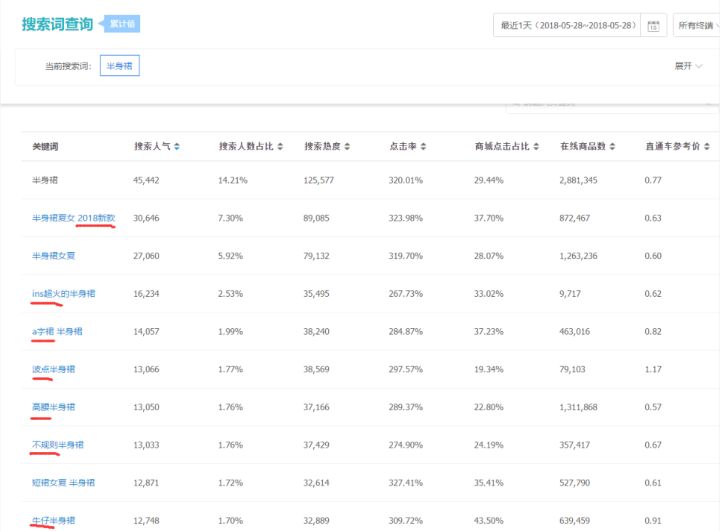Select the 不规则半身裙 keyword link
The height and width of the screenshot is (531, 720).
pos(58,445)
